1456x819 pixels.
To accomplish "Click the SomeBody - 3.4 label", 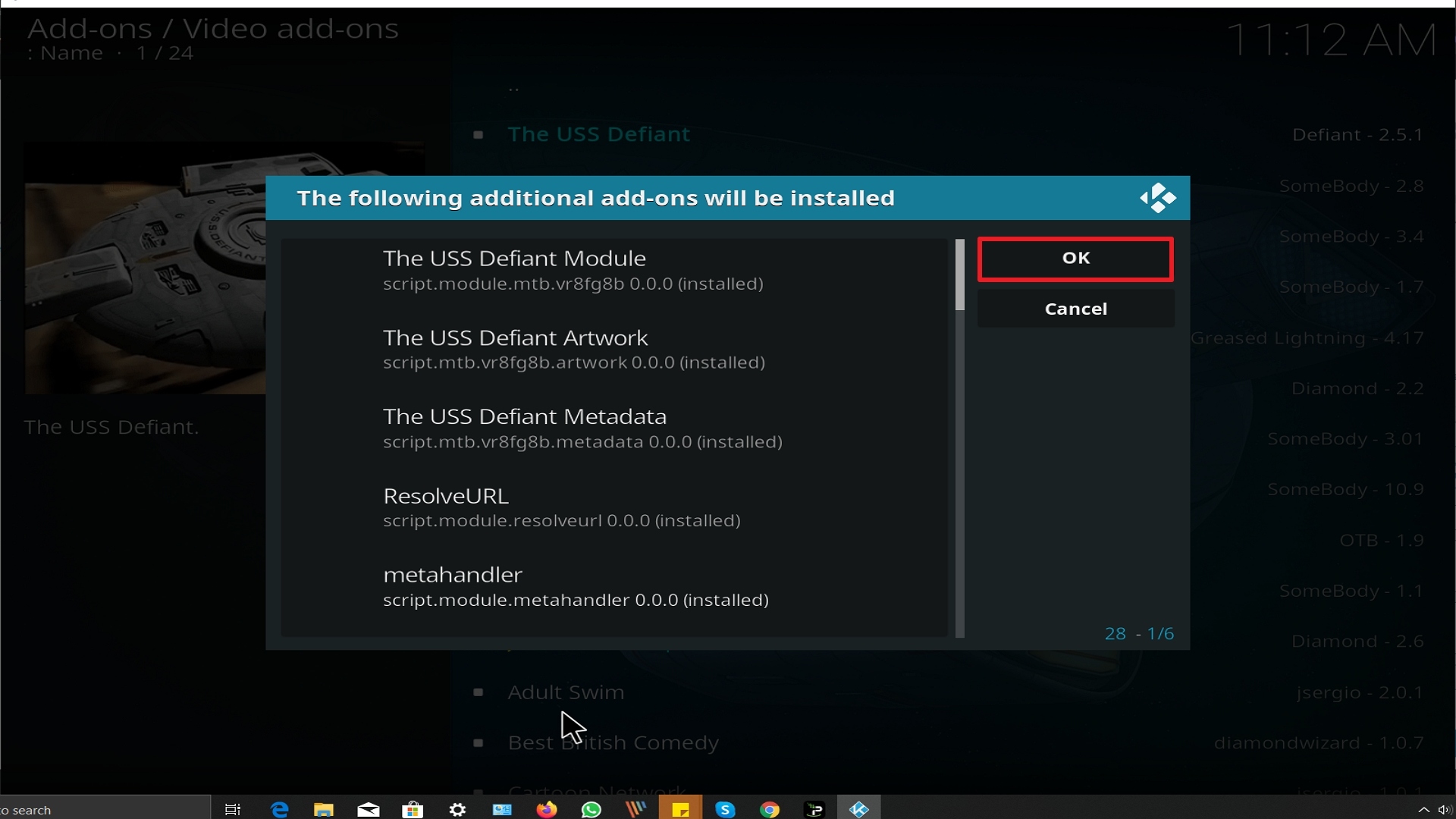I will pos(1351,237).
